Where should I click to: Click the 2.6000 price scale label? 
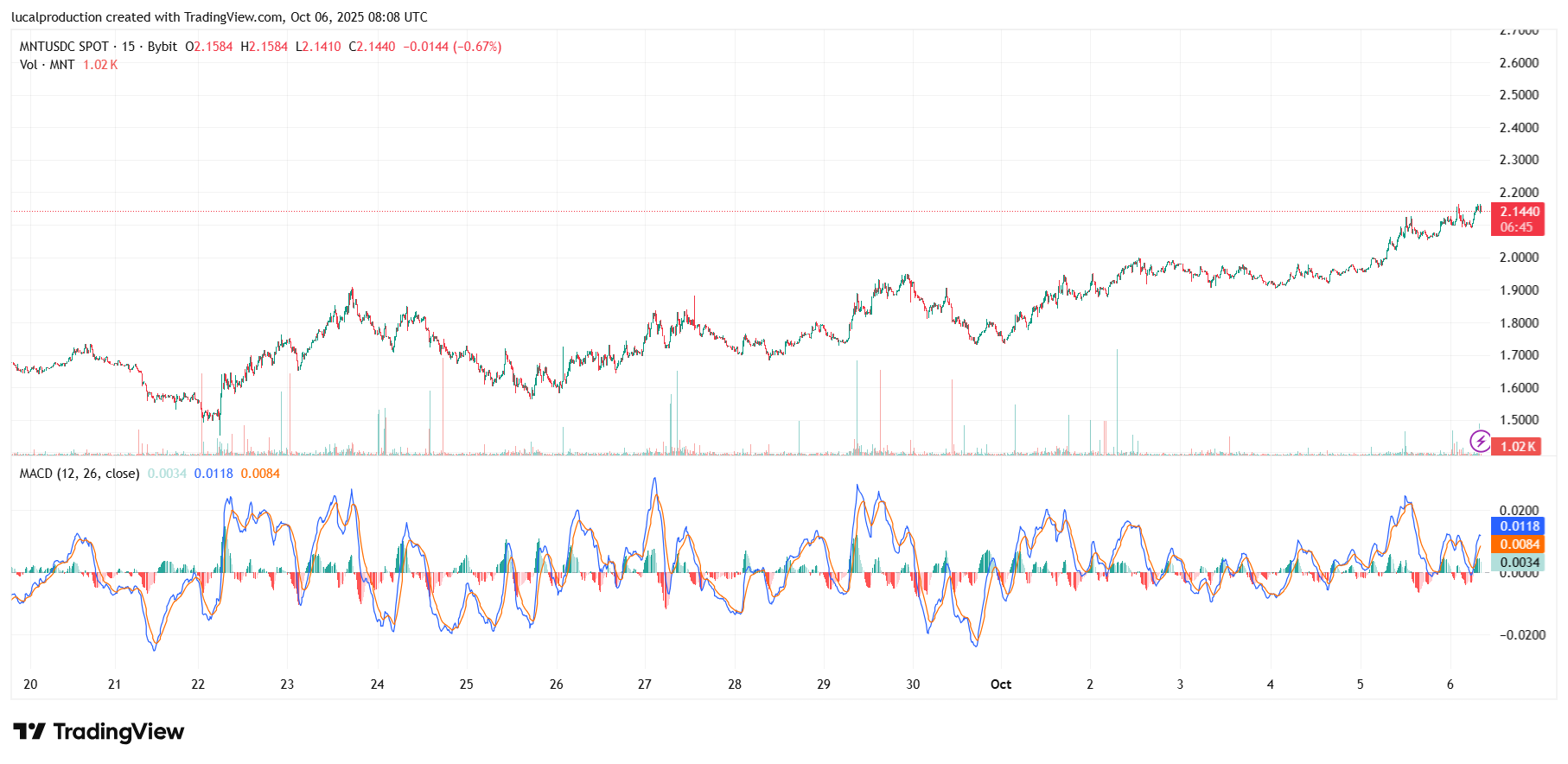[x=1518, y=63]
